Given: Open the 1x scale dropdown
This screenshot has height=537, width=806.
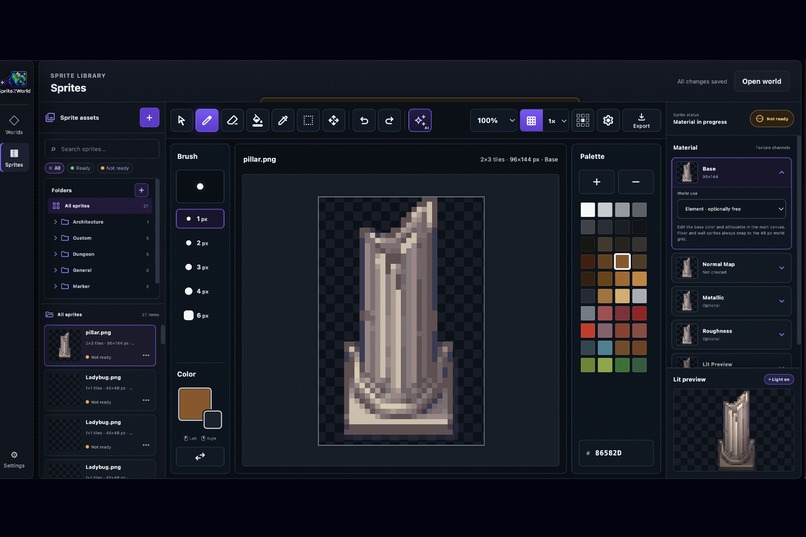Looking at the screenshot, I should tap(556, 120).
